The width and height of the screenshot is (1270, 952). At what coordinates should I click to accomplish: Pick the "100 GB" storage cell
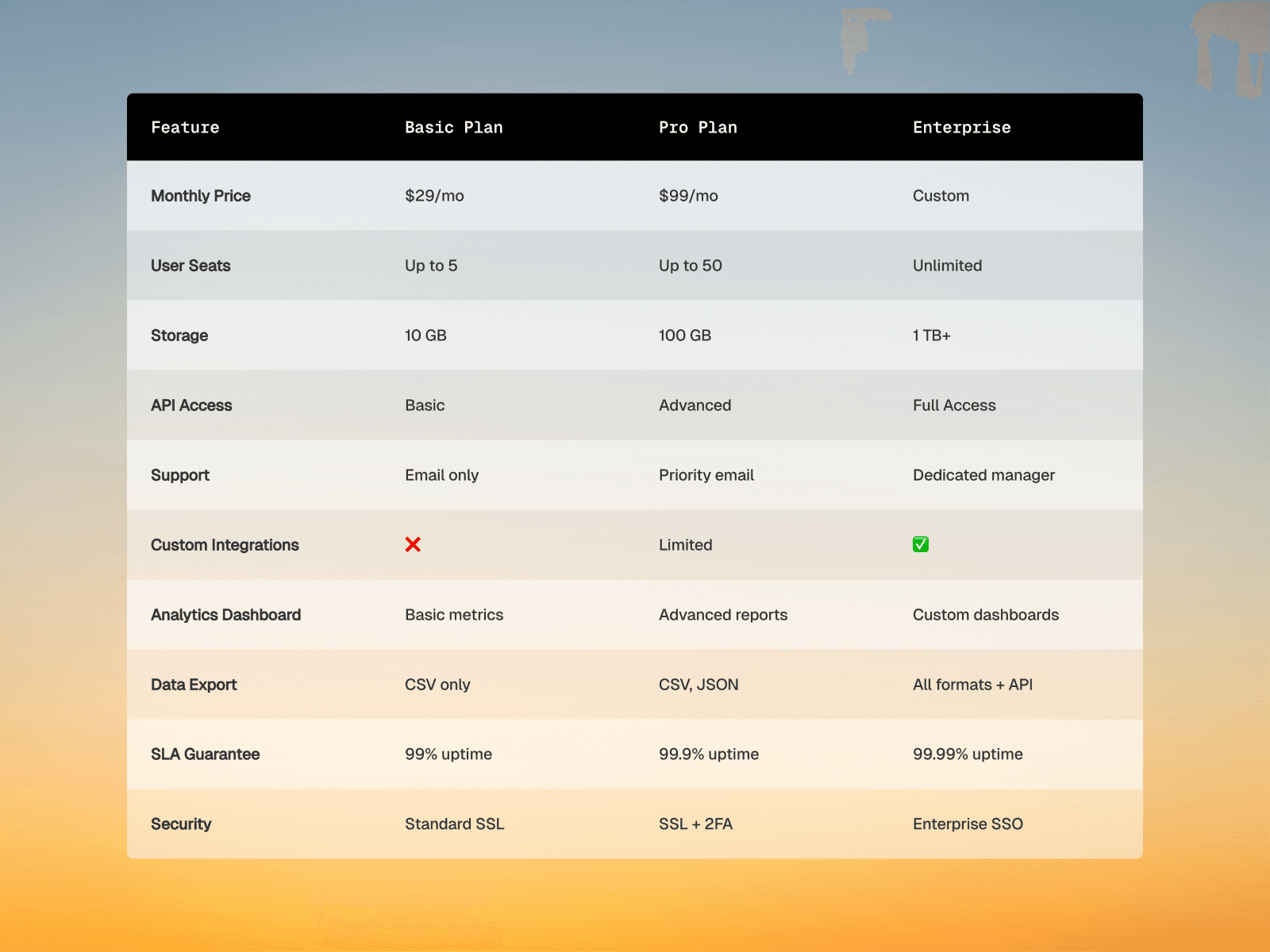[x=685, y=336]
